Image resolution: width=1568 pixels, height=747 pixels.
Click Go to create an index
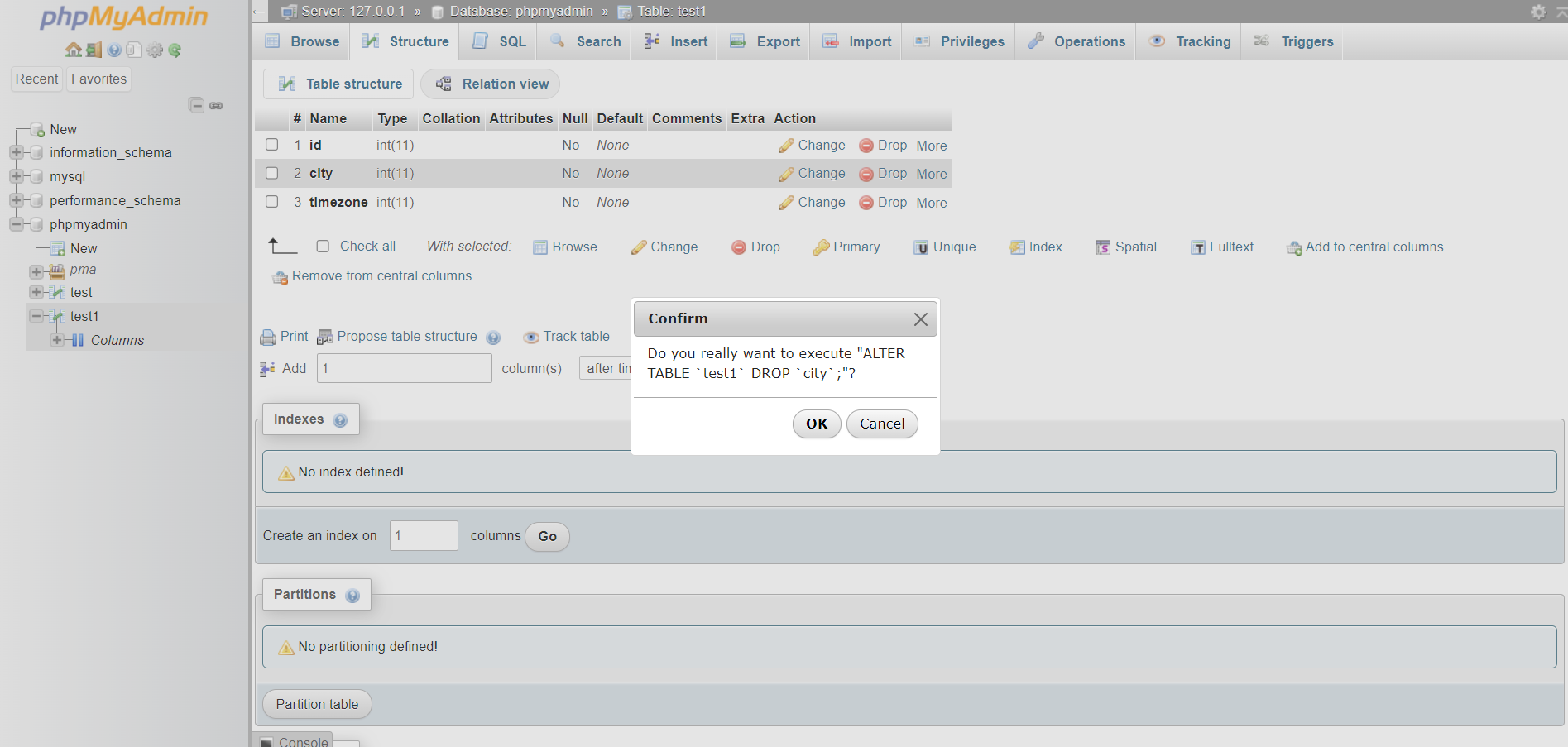[546, 536]
